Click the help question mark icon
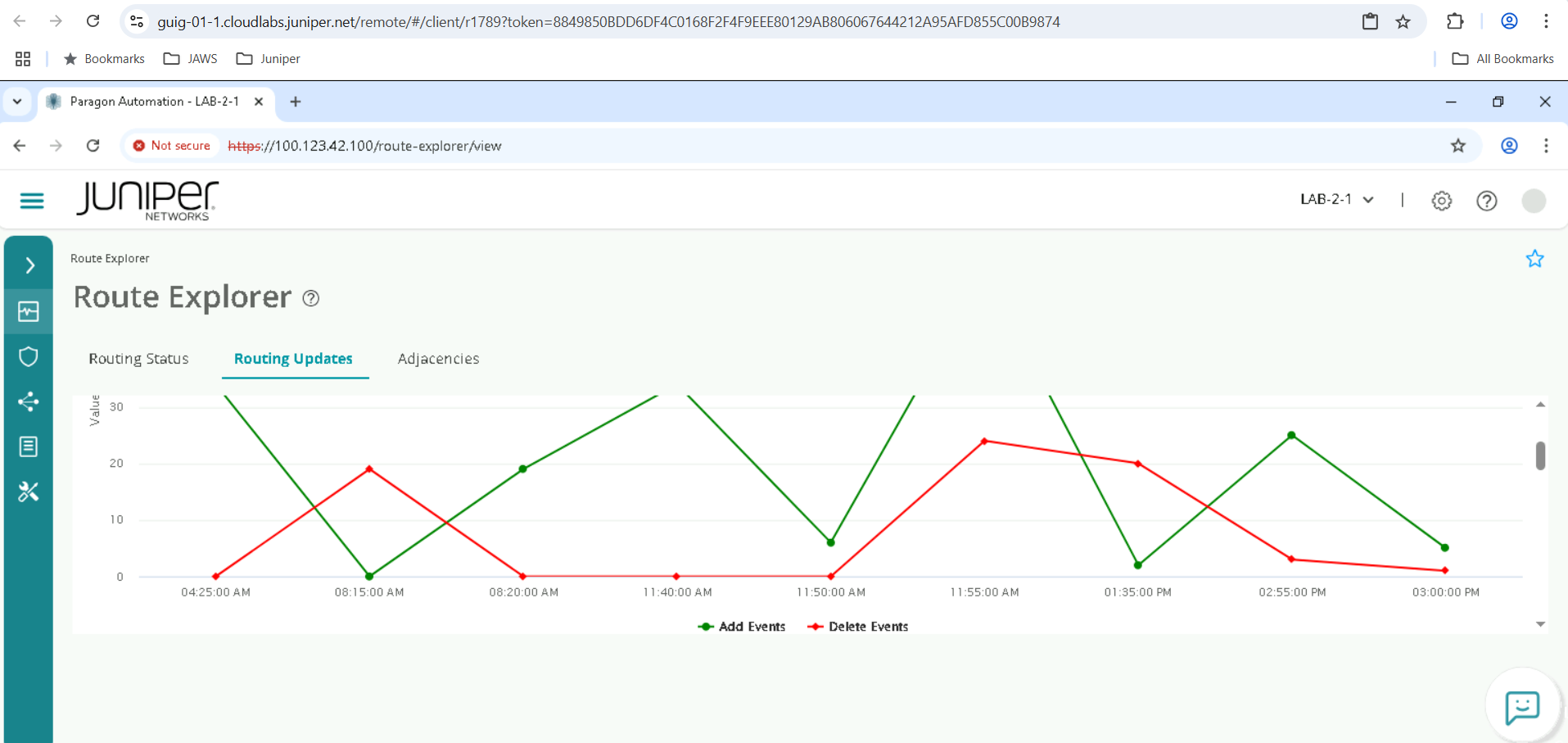The height and width of the screenshot is (743, 1568). (1487, 200)
